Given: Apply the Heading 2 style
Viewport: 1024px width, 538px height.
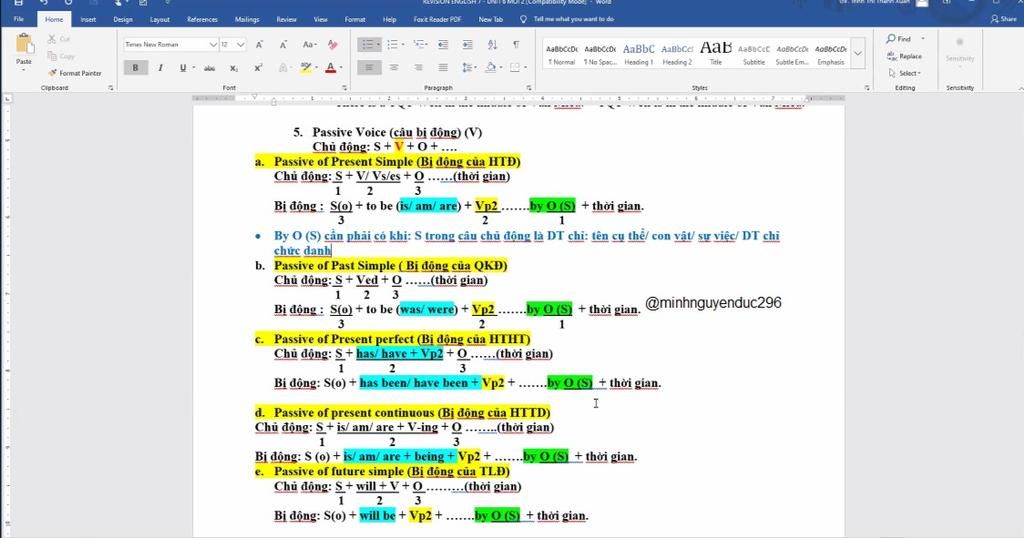Looking at the screenshot, I should [677, 54].
